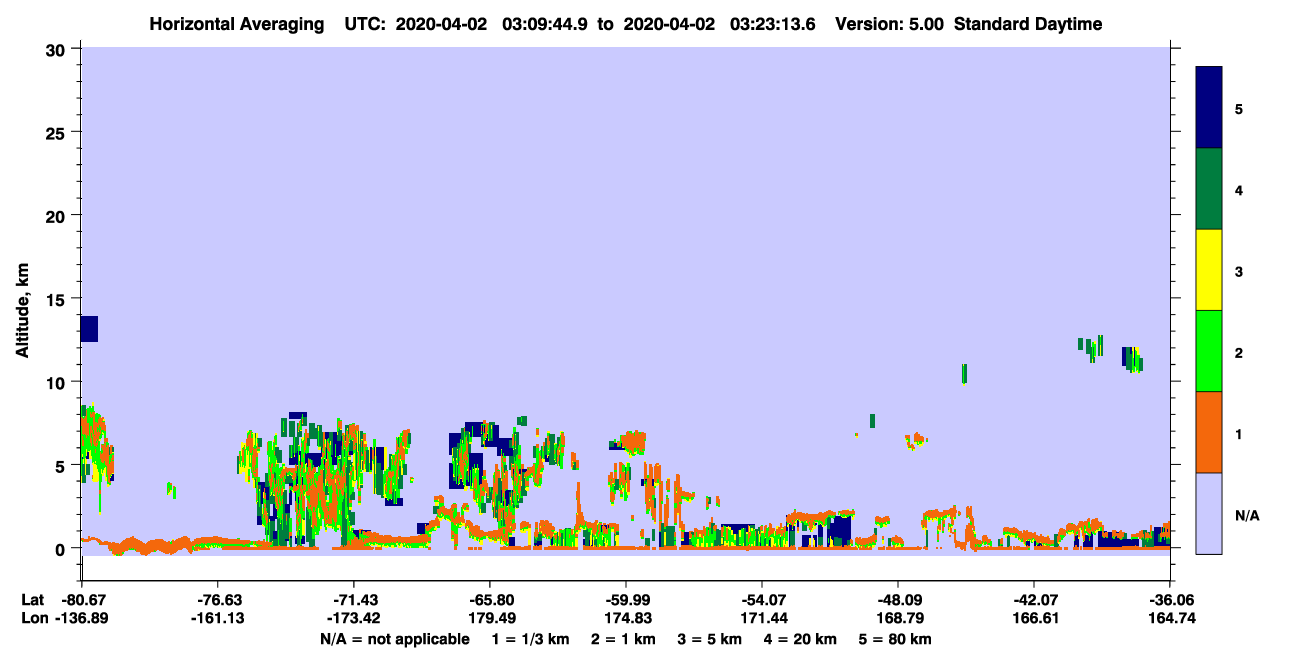Click the y-axis tick label 30

pos(58,49)
